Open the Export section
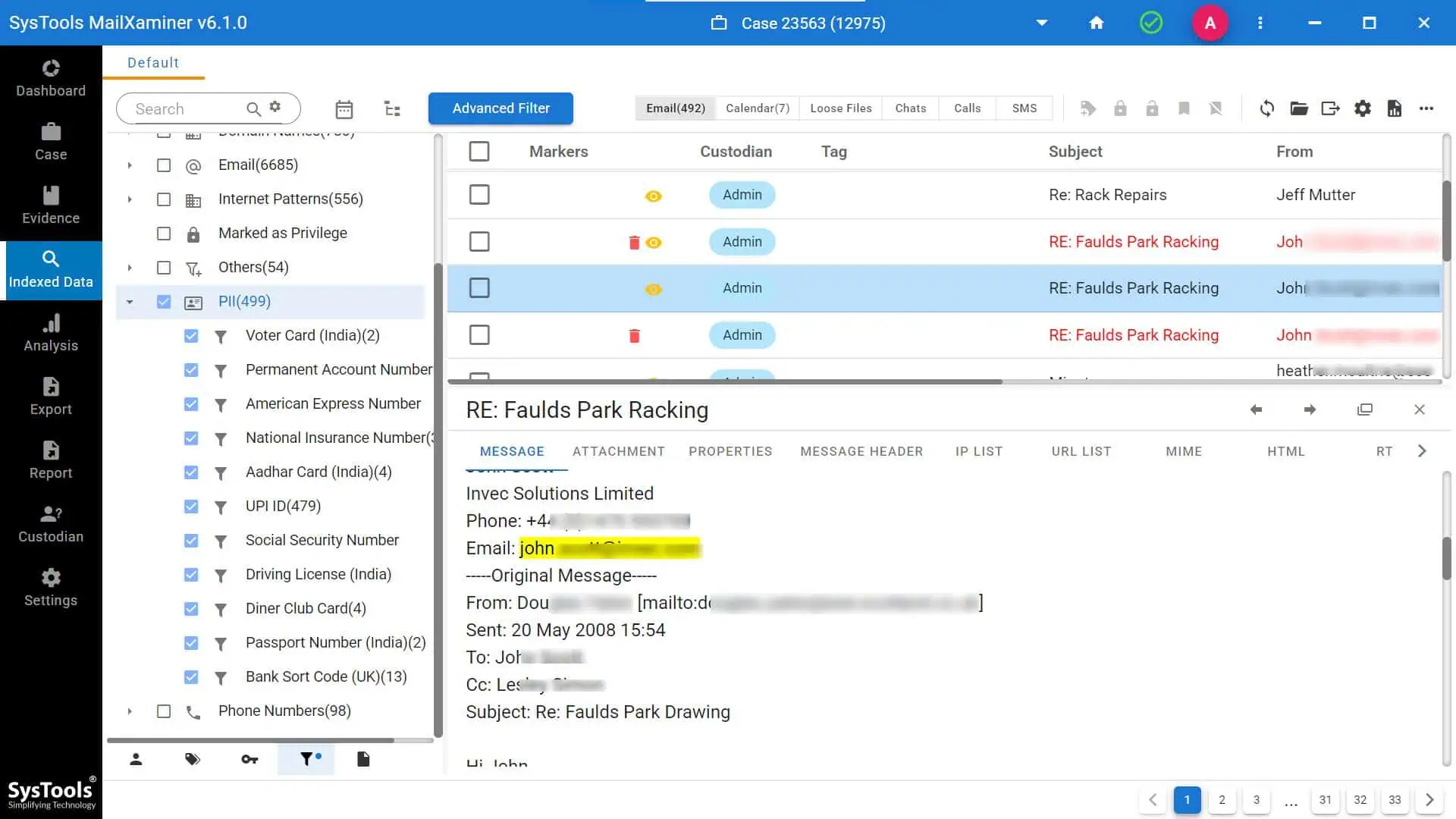This screenshot has height=819, width=1456. pos(51,396)
